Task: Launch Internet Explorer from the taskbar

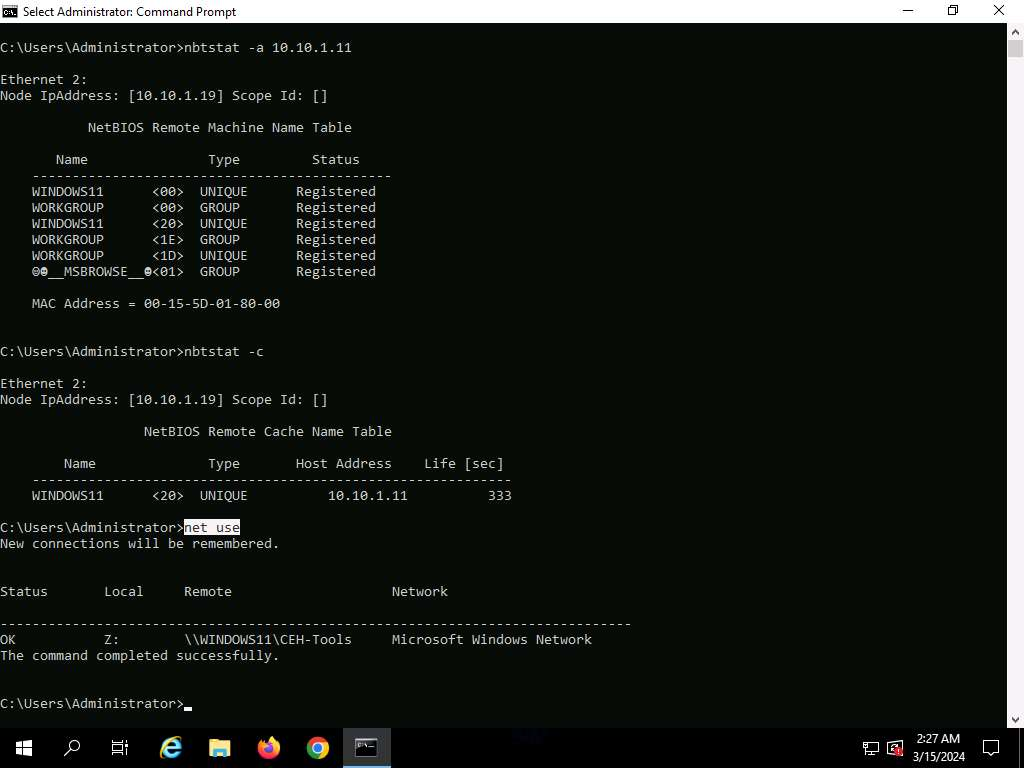Action: click(x=171, y=747)
